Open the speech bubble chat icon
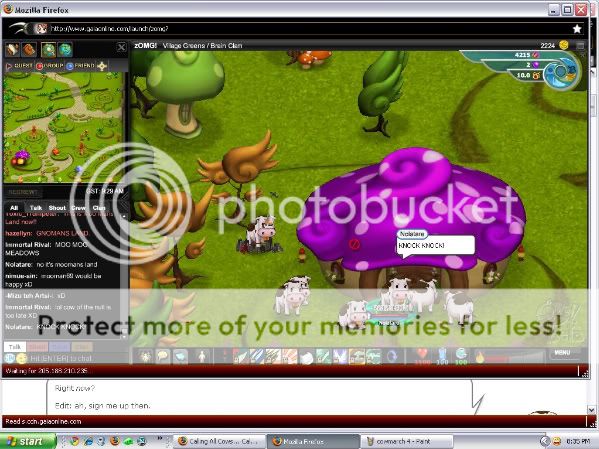This screenshot has width=599, height=449. (163, 357)
